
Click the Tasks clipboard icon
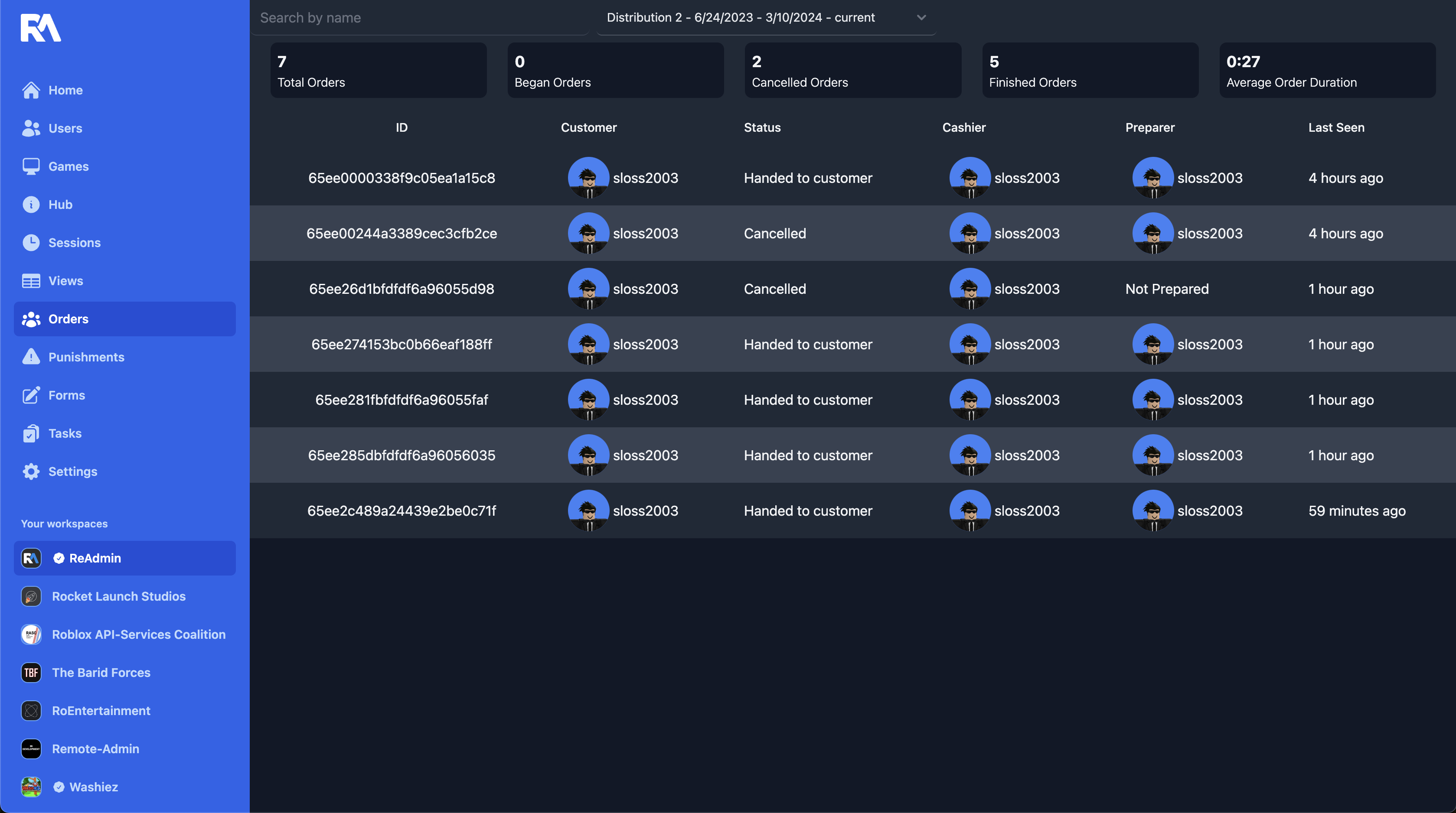30,433
